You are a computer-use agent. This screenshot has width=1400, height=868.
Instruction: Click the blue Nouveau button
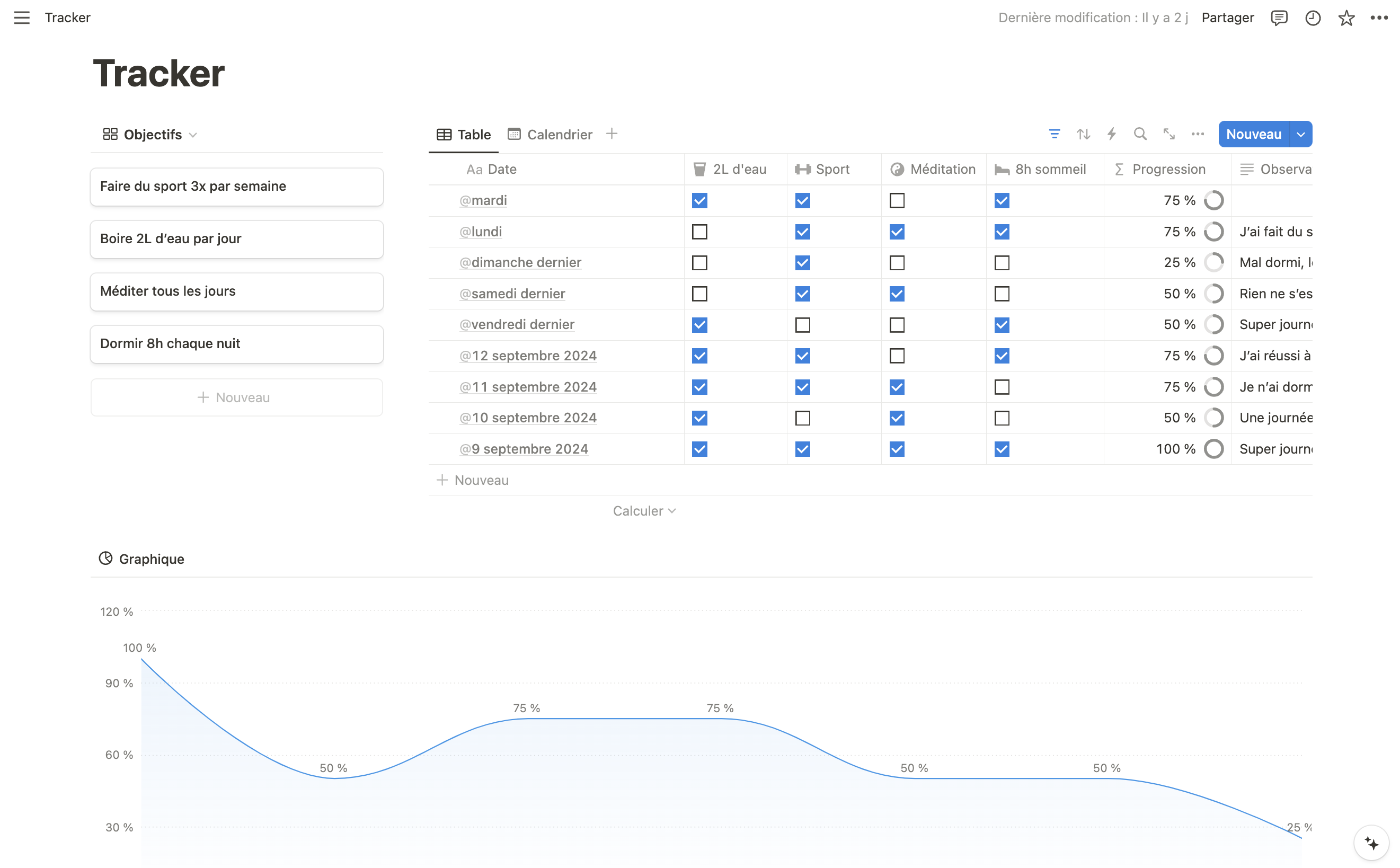point(1253,135)
